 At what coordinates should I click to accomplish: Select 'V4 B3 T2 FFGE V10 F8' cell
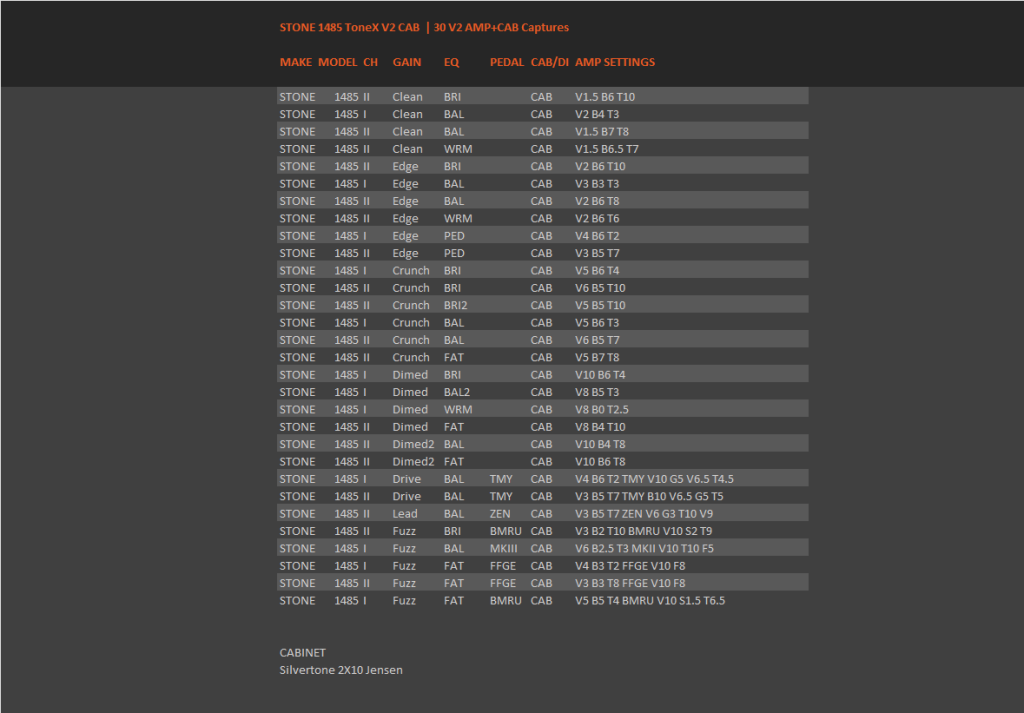pyautogui.click(x=630, y=565)
